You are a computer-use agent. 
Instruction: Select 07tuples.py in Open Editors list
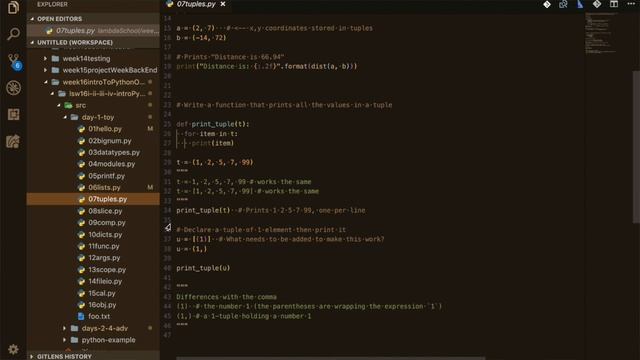coord(93,31)
